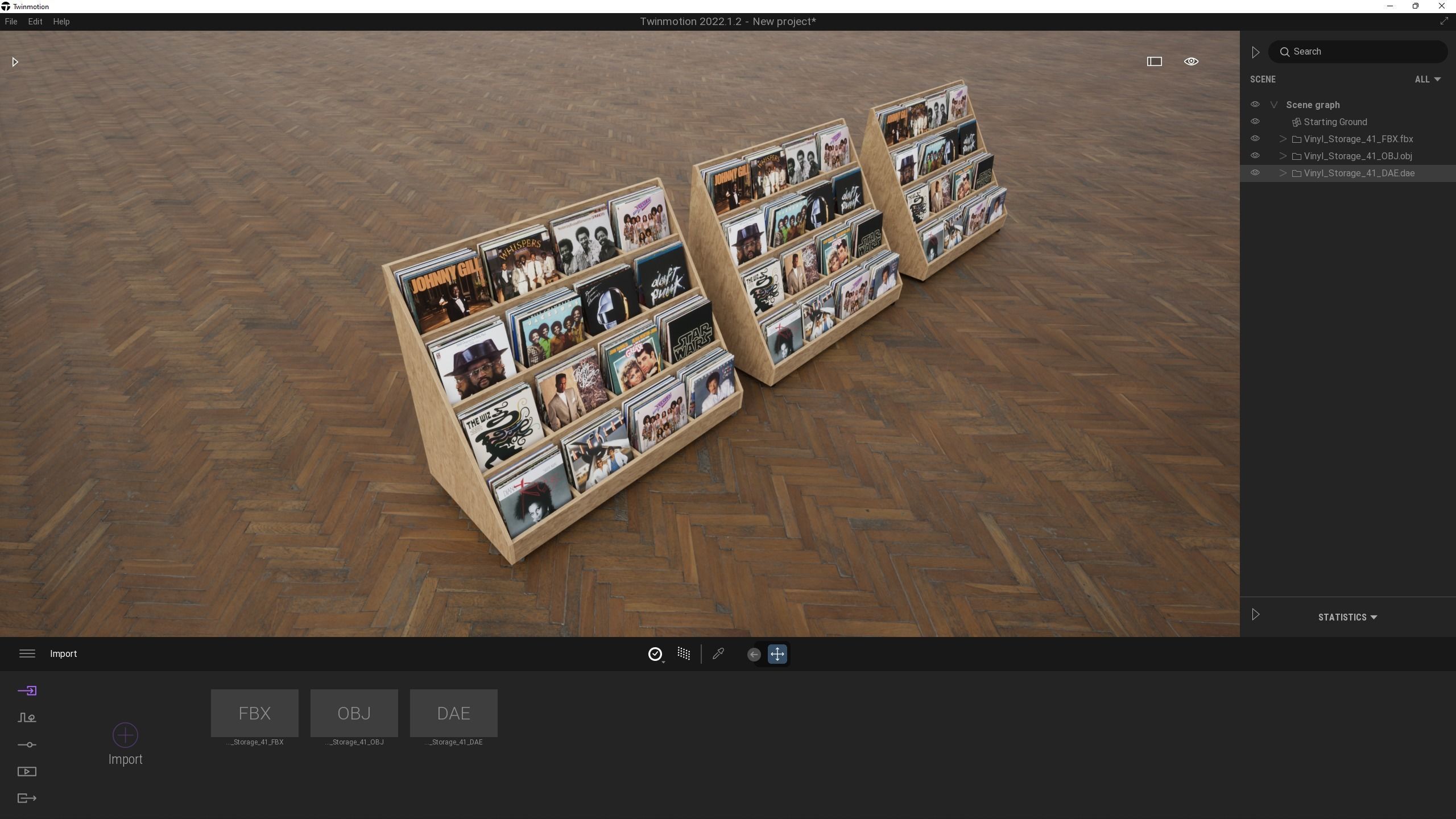The width and height of the screenshot is (1456, 819).
Task: Select the Scene graph root row
Action: (1347, 105)
